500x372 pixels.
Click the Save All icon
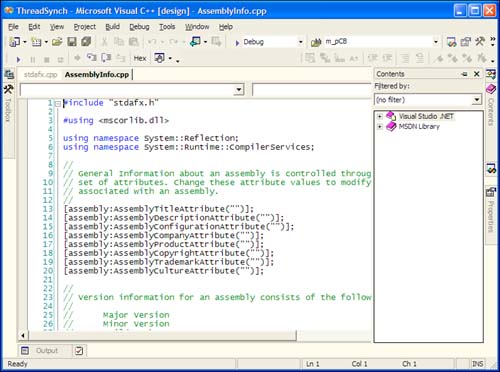pos(86,42)
